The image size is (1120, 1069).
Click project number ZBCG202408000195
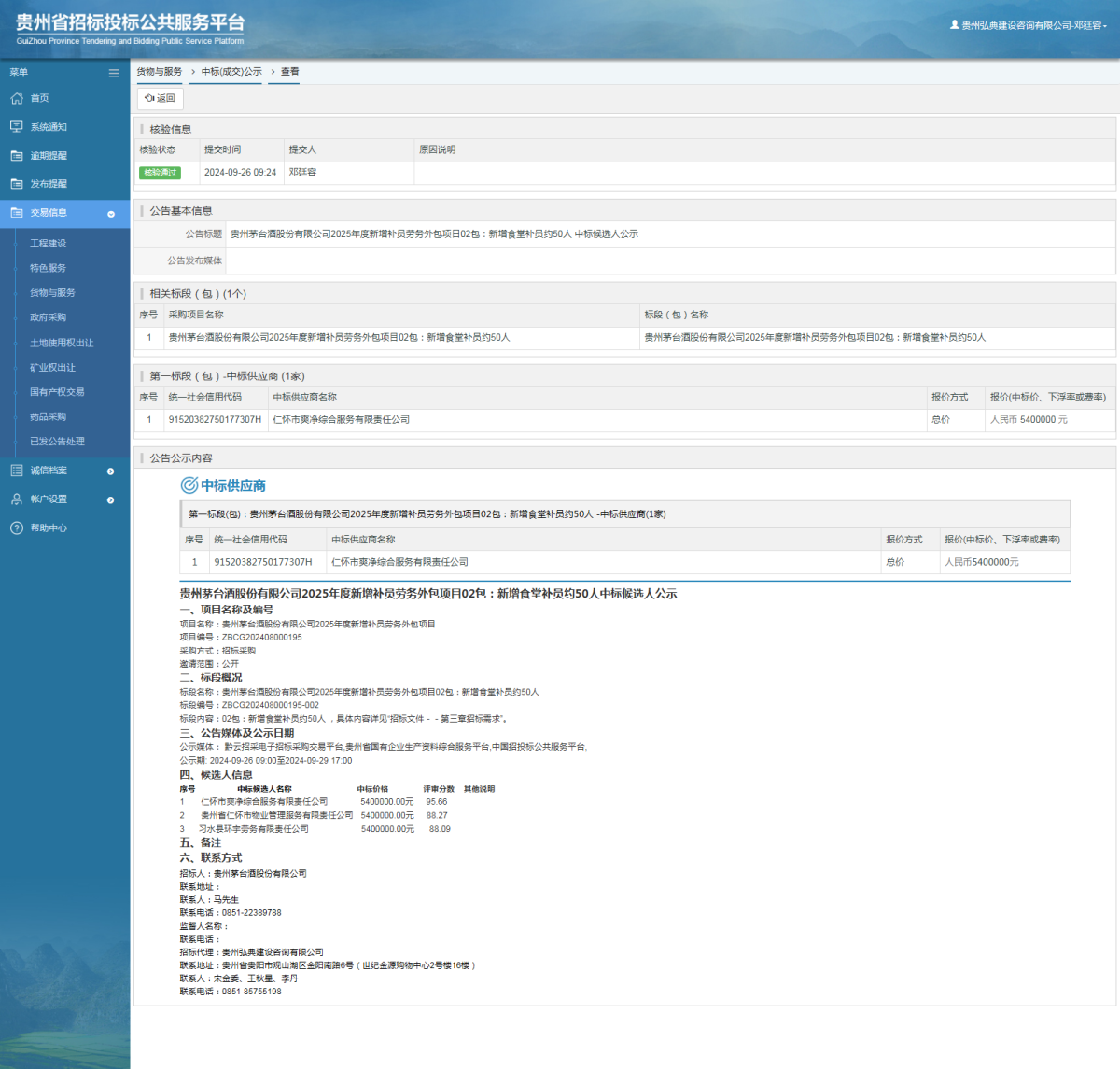pos(261,638)
